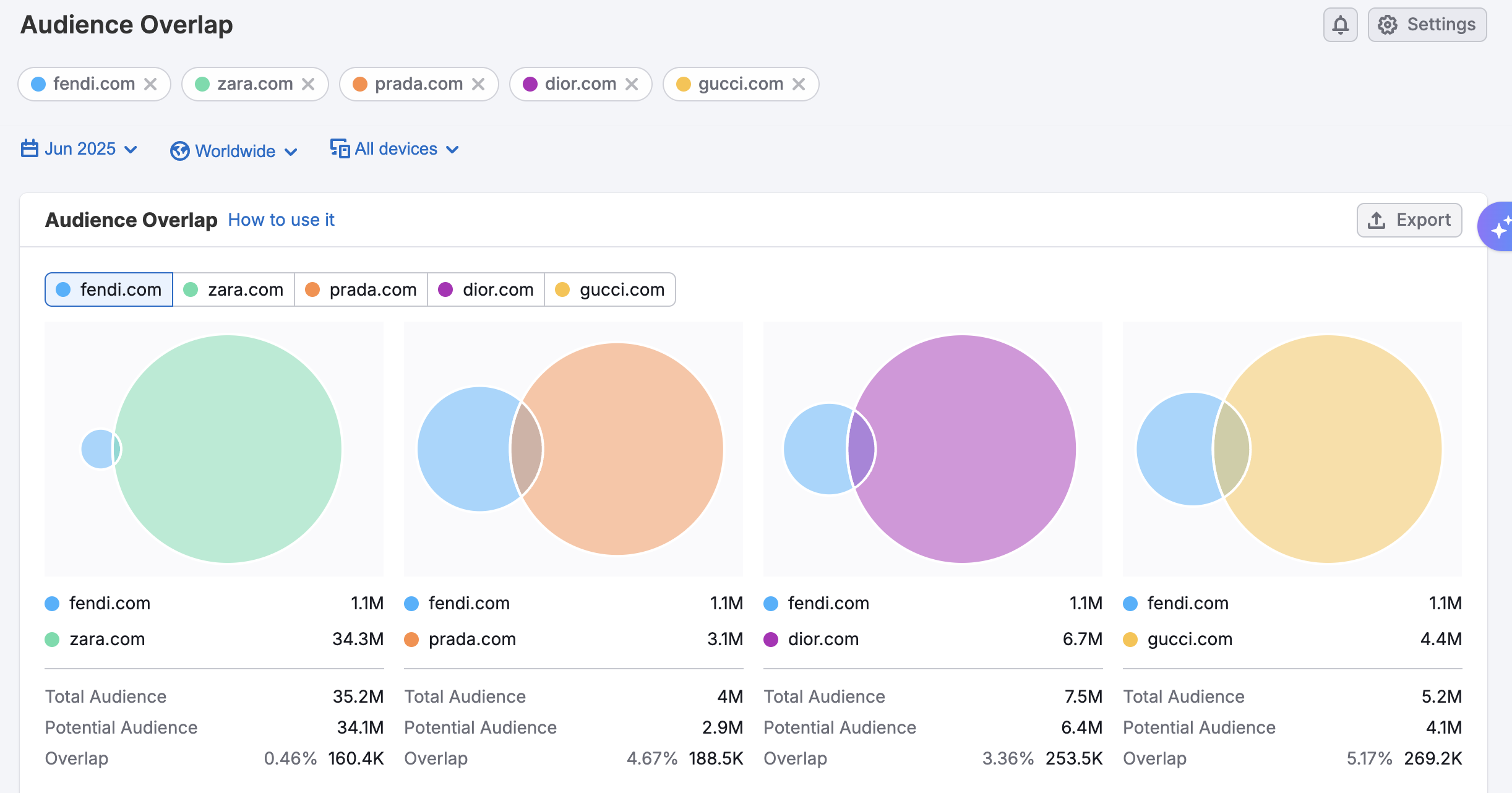This screenshot has height=793, width=1512.
Task: Click the notification bell icon
Action: pyautogui.click(x=1340, y=25)
